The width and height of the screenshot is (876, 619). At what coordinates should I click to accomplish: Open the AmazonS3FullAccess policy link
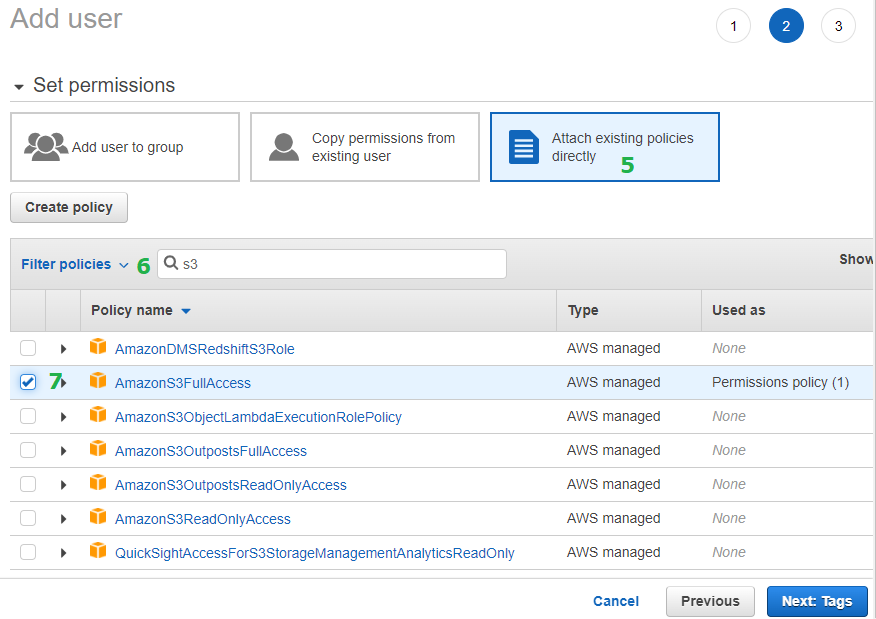click(183, 383)
